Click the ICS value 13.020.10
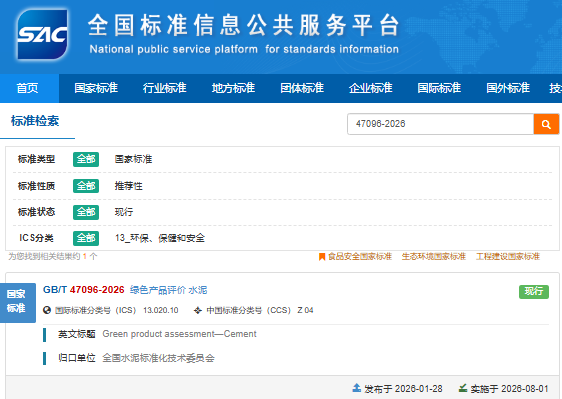The image size is (562, 399). [161, 310]
